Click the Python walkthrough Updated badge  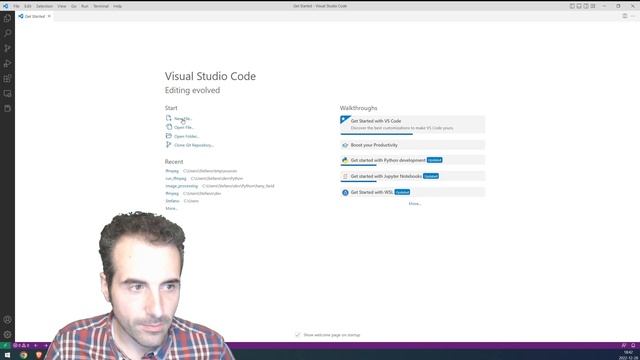[x=434, y=160]
